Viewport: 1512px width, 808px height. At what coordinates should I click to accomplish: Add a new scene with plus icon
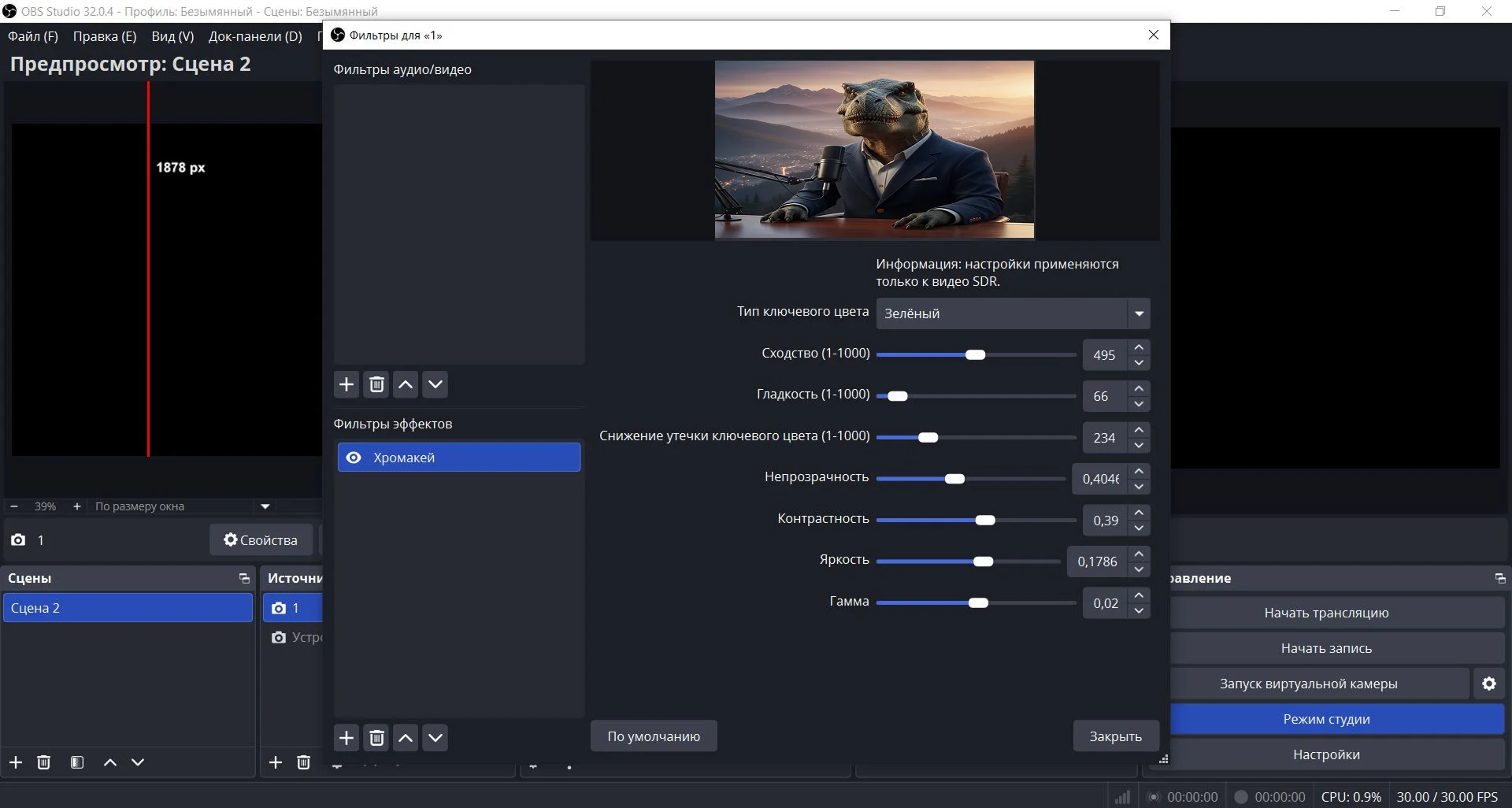point(16,762)
